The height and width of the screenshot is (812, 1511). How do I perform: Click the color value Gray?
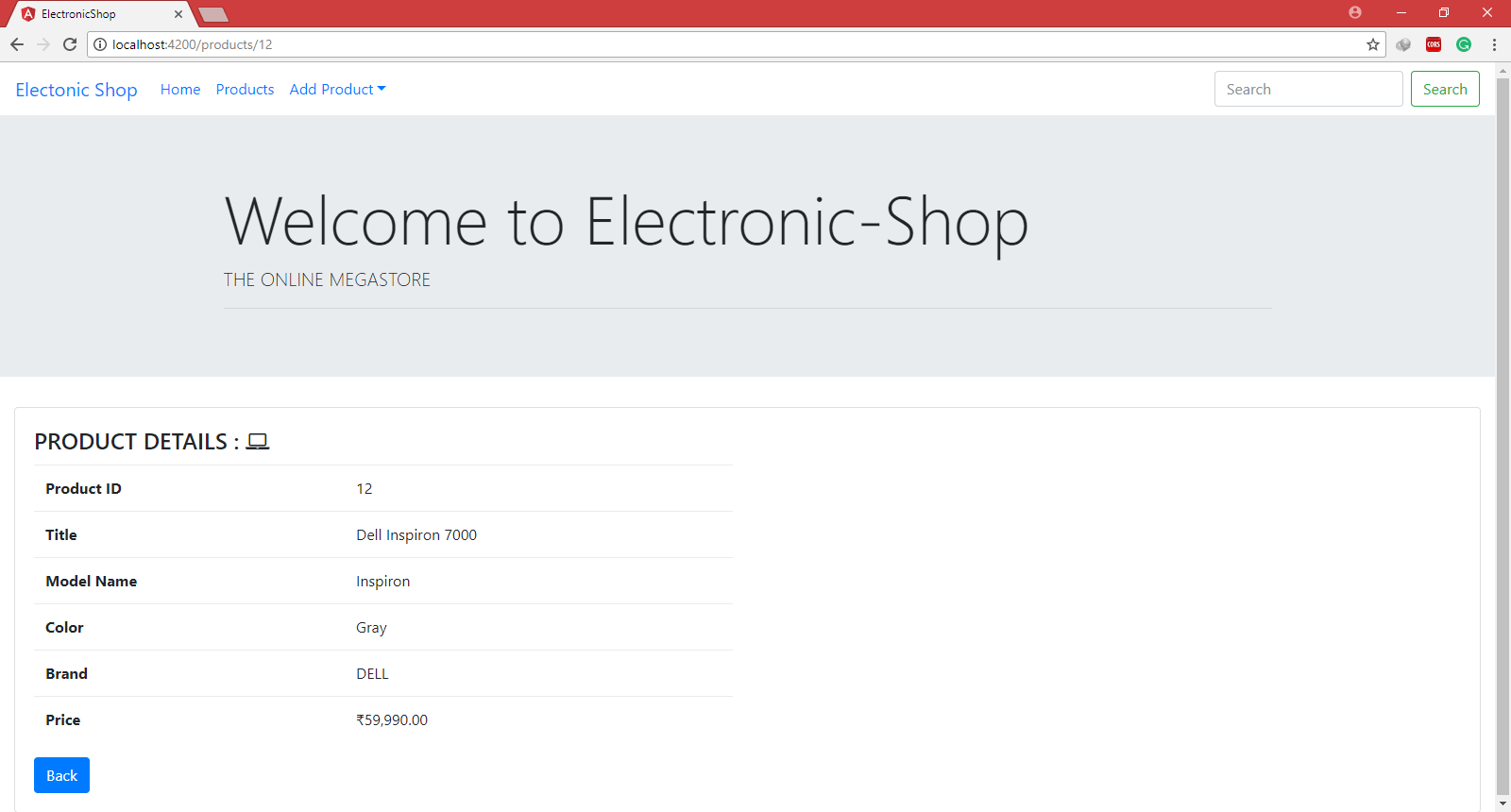tap(371, 627)
